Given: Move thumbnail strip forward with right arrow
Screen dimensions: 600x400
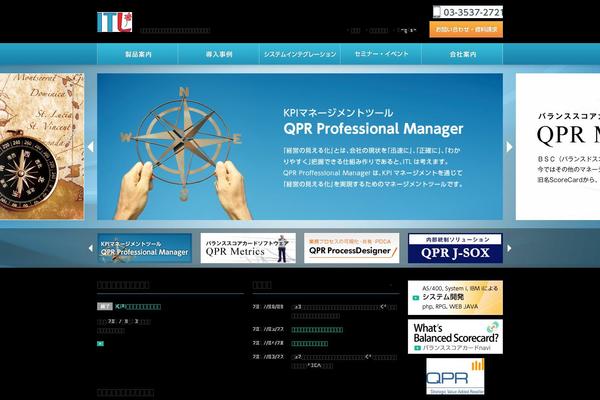Looking at the screenshot, I should tap(509, 248).
